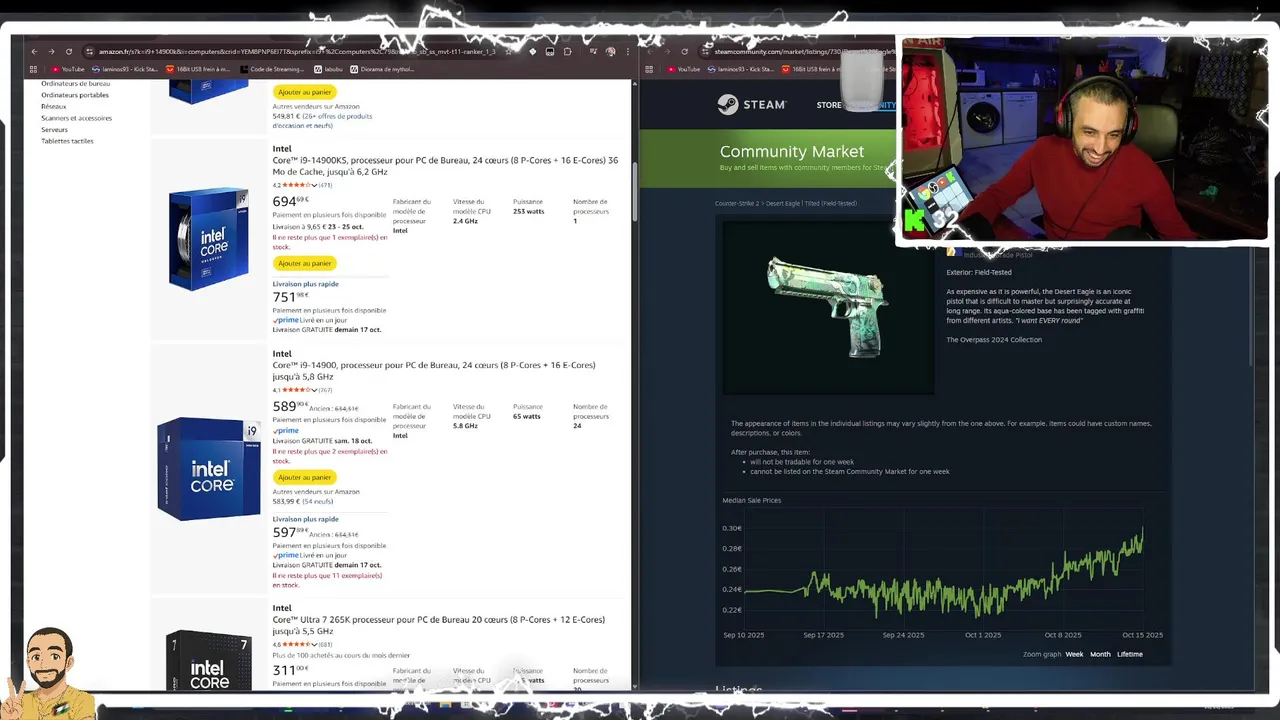Open the STORE menu on Steam

(x=829, y=105)
